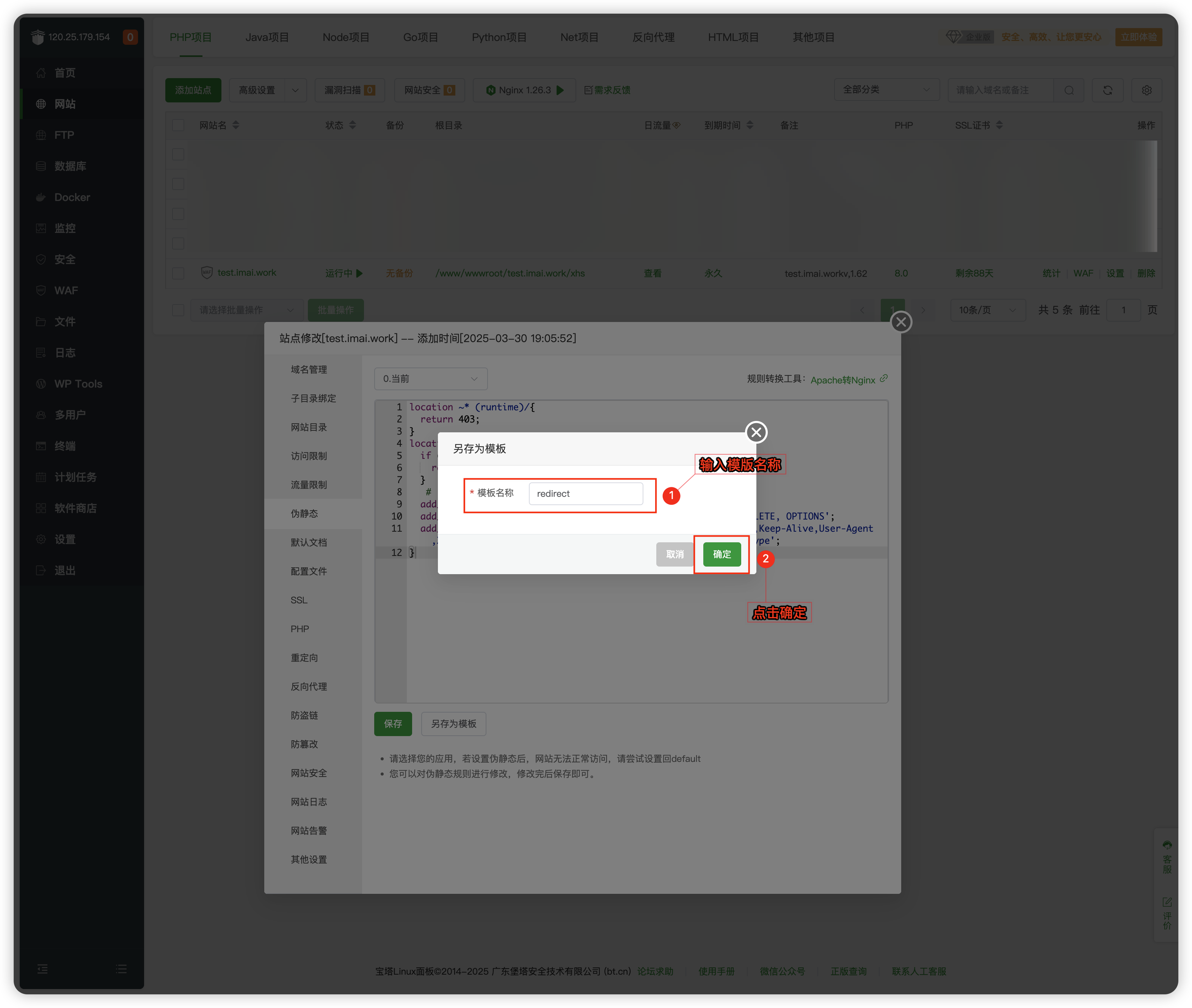
Task: Close the 另存为模板 dialog with X
Action: click(756, 433)
